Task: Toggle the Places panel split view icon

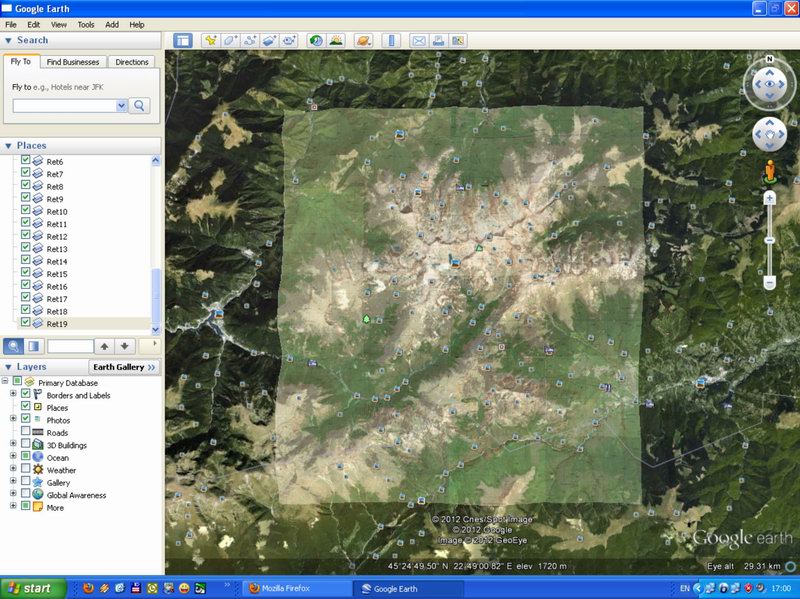Action: coord(33,346)
